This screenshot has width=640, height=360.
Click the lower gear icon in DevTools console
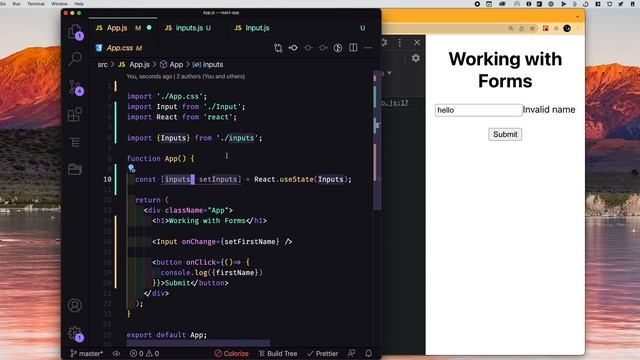(416, 58)
